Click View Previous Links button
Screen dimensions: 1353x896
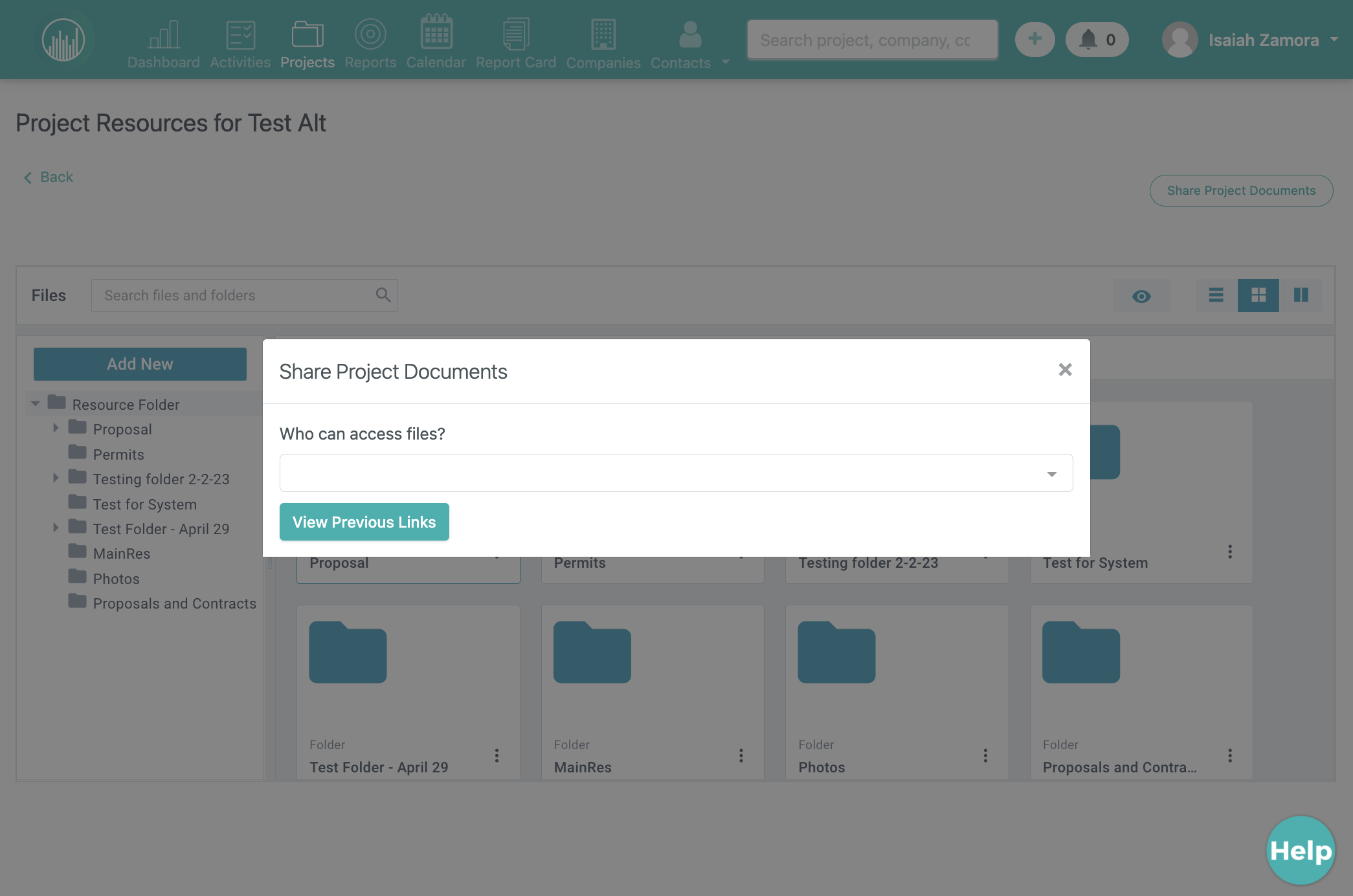pyautogui.click(x=364, y=522)
